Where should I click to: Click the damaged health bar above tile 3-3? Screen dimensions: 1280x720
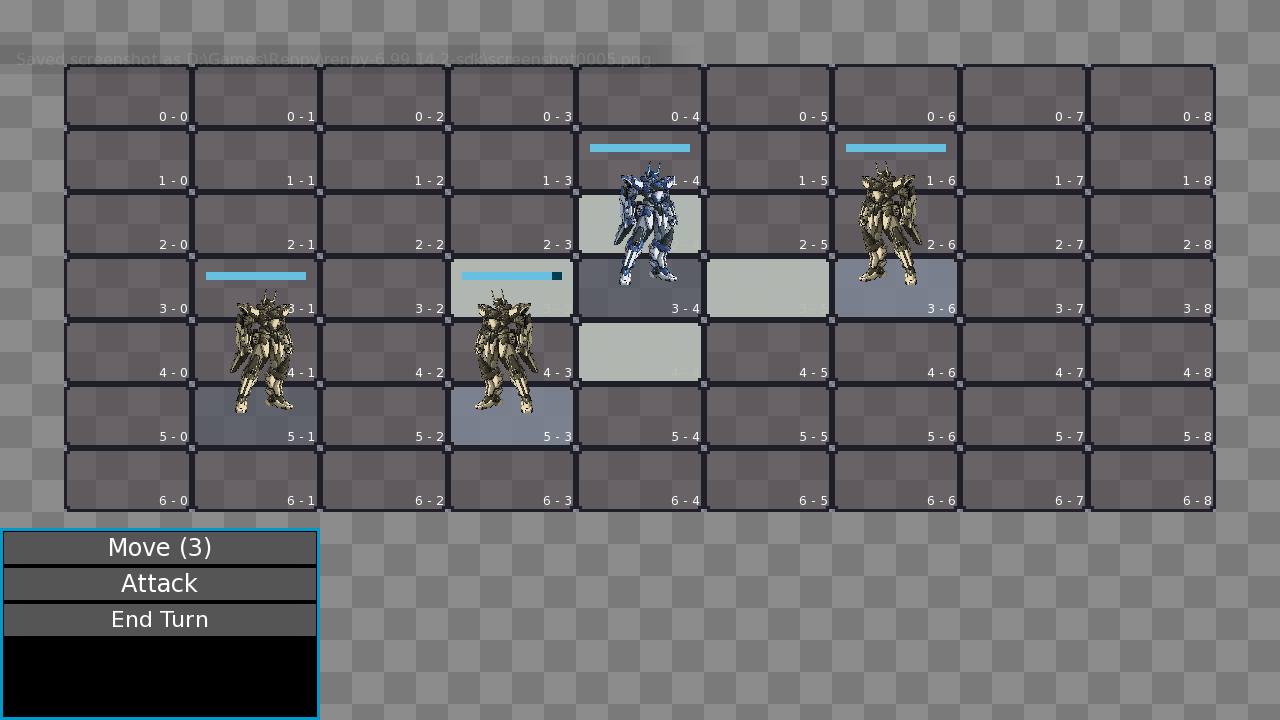tap(512, 276)
